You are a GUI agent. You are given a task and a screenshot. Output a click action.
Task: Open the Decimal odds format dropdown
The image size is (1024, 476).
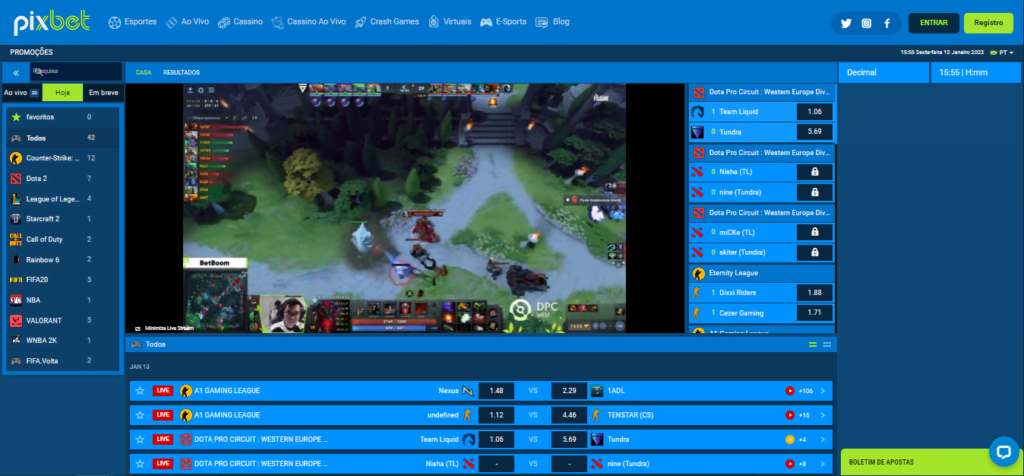click(x=883, y=72)
